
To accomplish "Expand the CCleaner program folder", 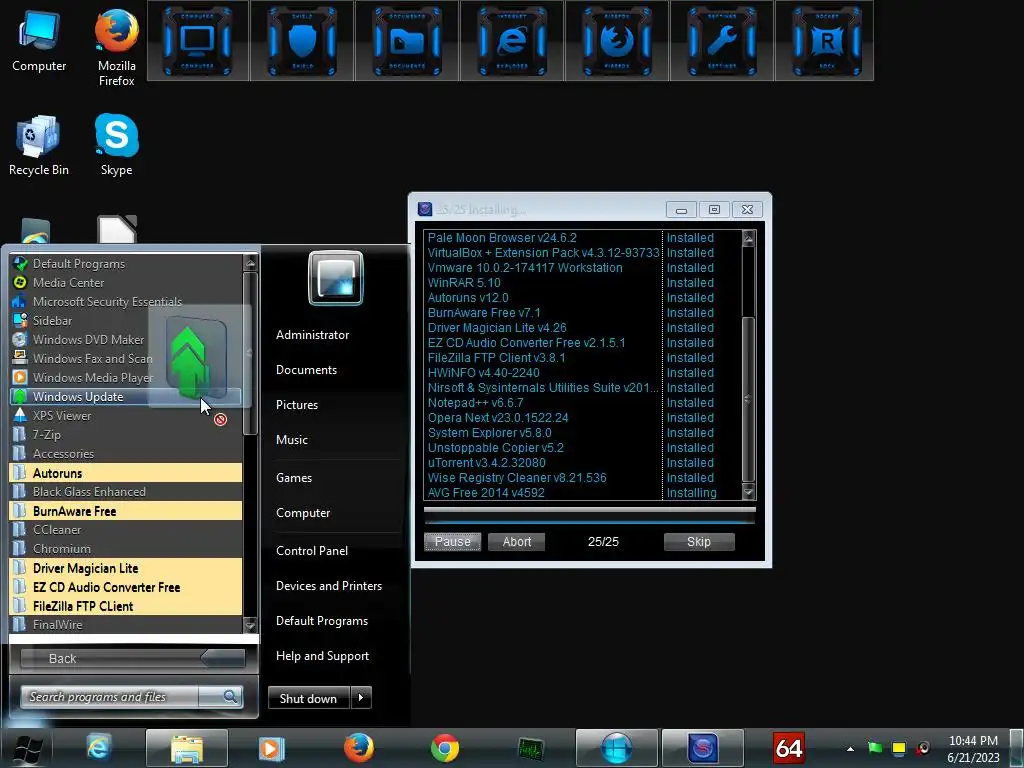I will click(x=125, y=530).
